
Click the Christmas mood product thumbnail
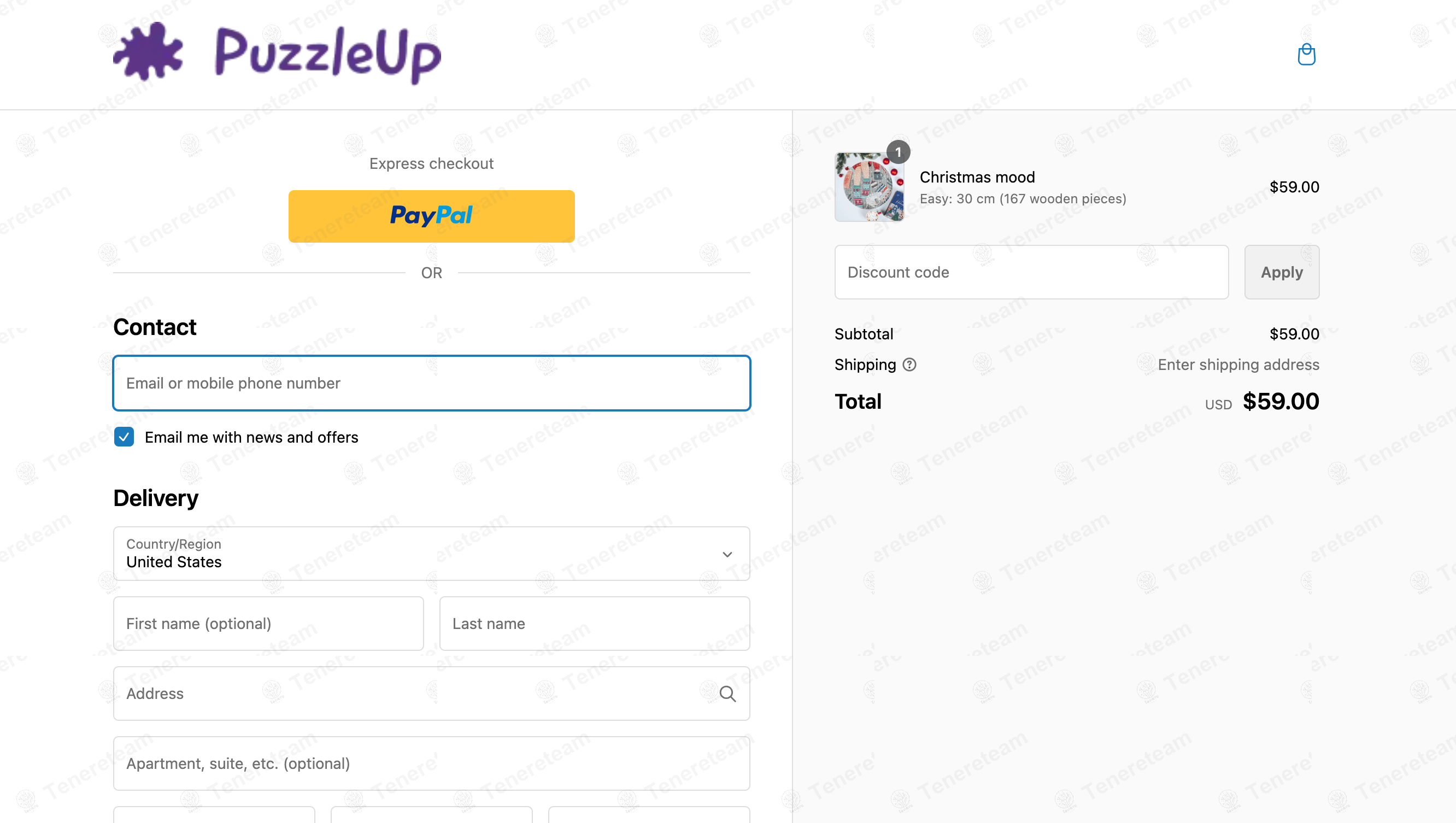869,187
